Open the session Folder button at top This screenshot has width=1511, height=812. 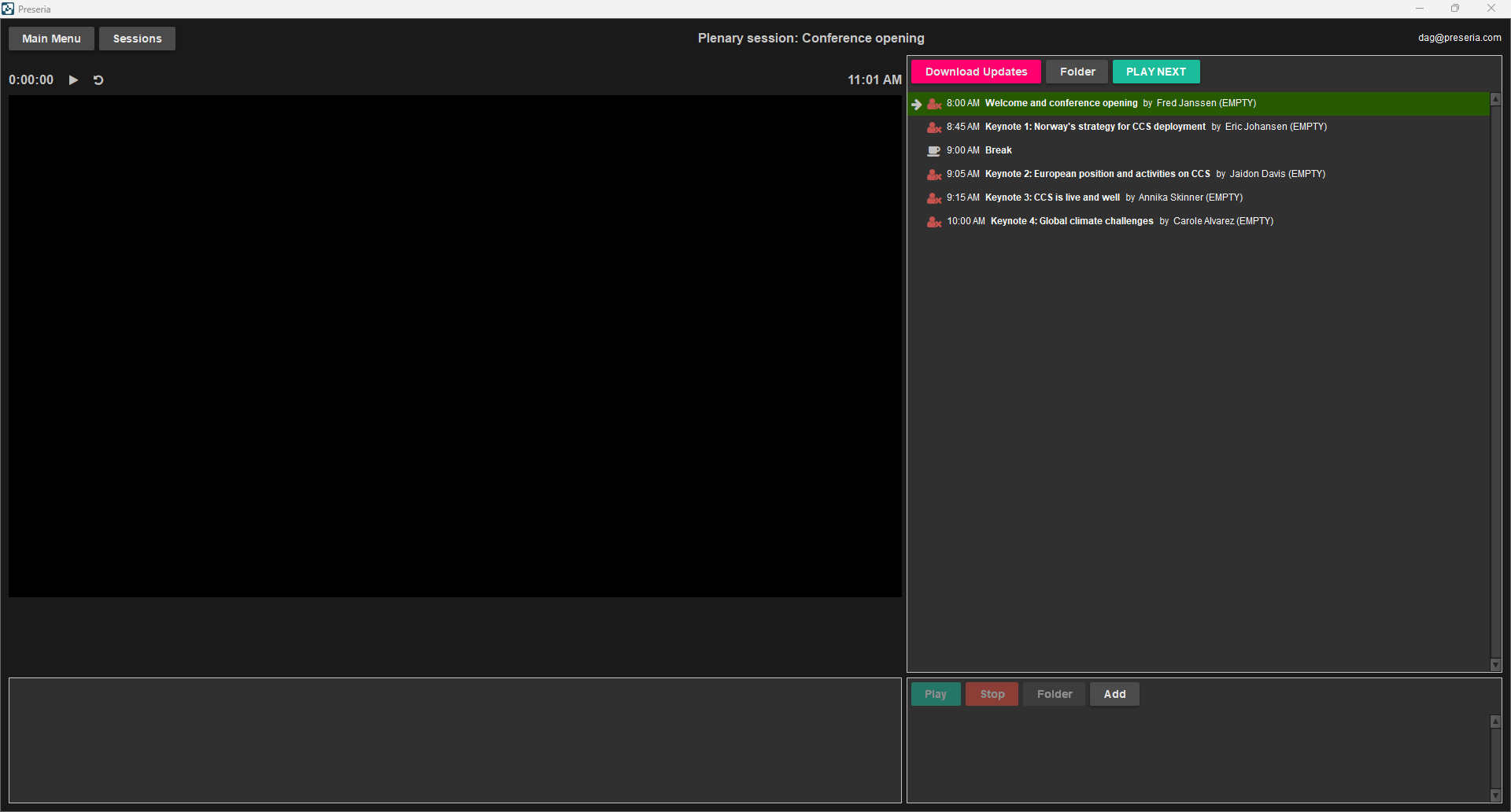(x=1077, y=72)
